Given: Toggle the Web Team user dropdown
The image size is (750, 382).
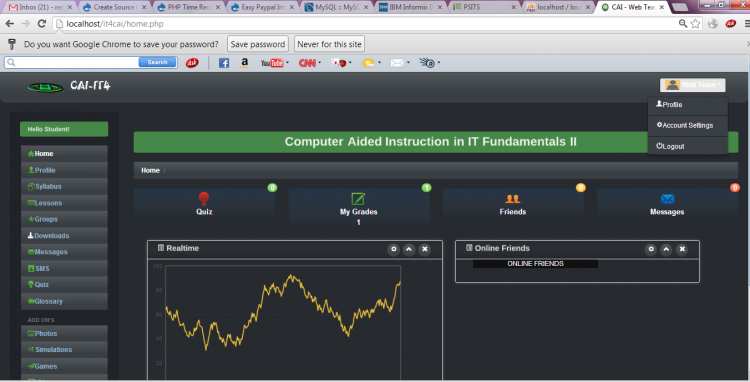Looking at the screenshot, I should (693, 85).
